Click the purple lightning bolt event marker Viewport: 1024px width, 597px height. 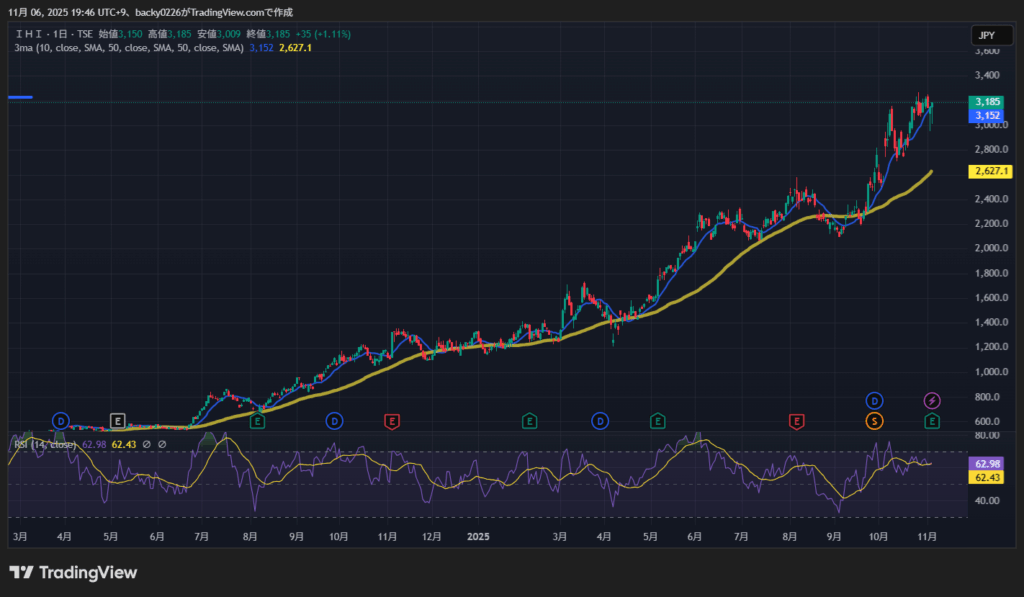[932, 401]
